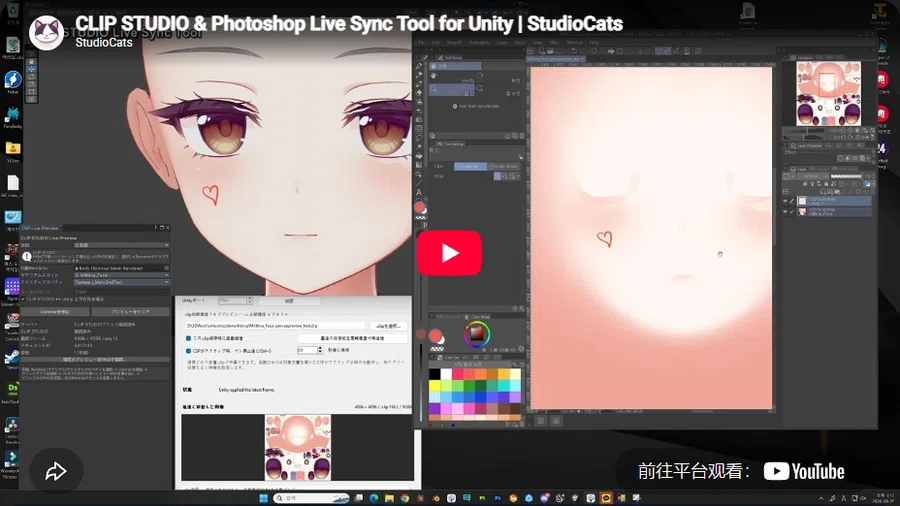
Task: Open File Explorer from the taskbar
Action: 389,498
